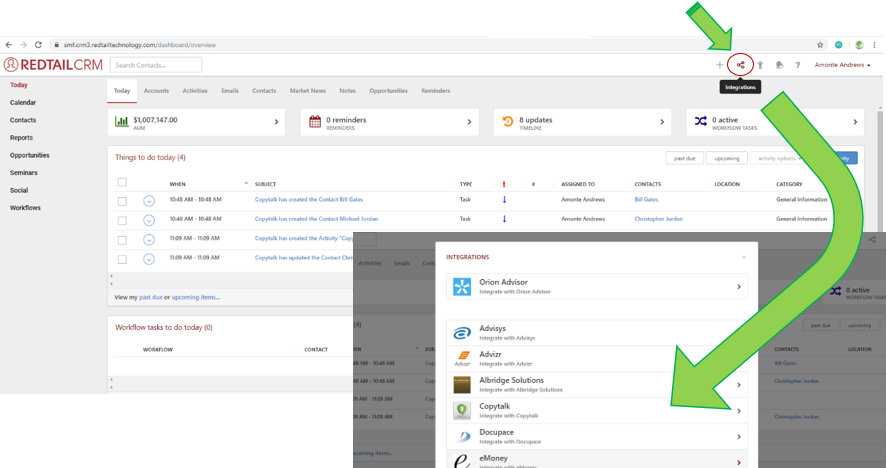
Task: Click the chevron on the Docupace integration row
Action: pyautogui.click(x=739, y=437)
